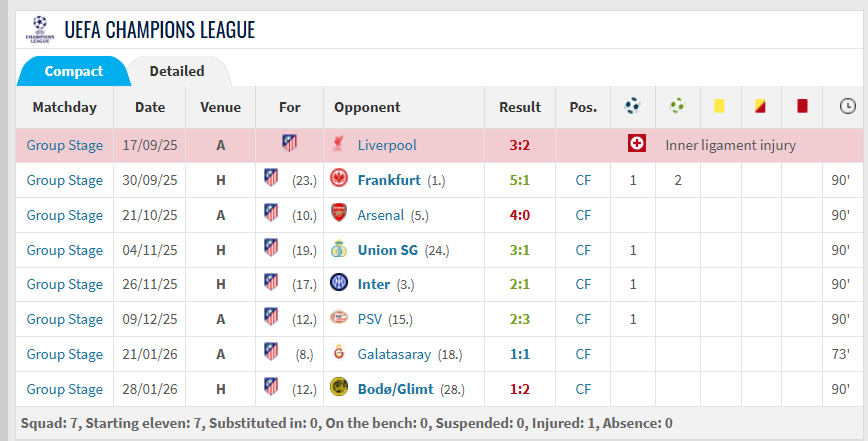
Task: Click the Atlético crest in Liverpool row
Action: (x=289, y=144)
